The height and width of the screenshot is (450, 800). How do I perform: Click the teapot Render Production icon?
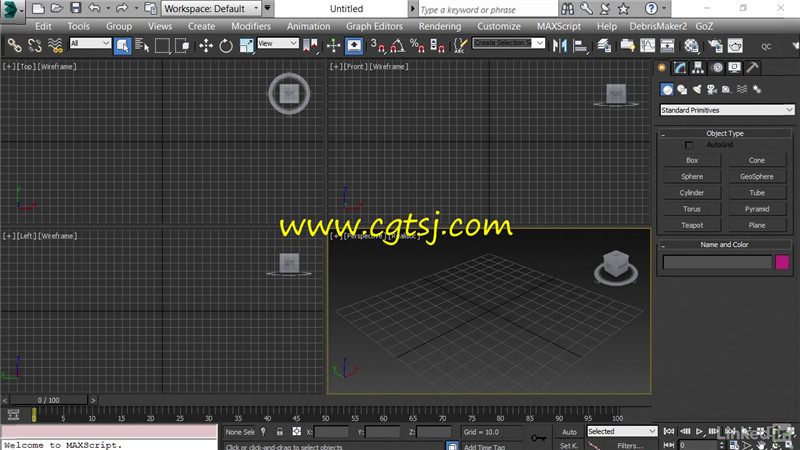[x=735, y=46]
